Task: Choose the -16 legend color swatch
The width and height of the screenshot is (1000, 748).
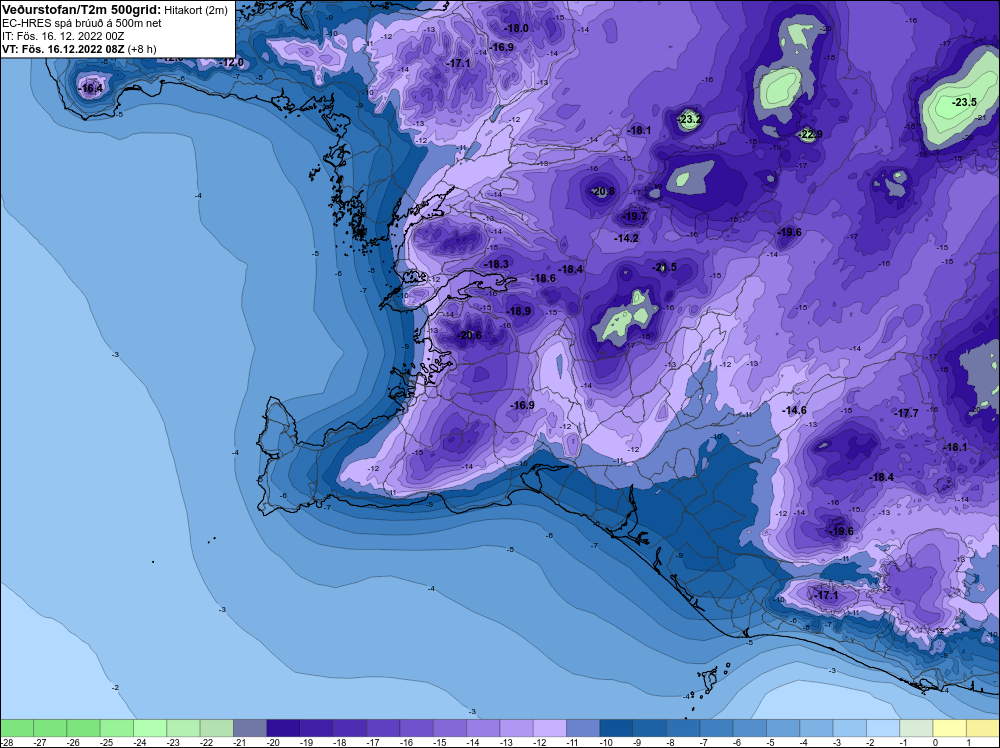Action: point(416,728)
